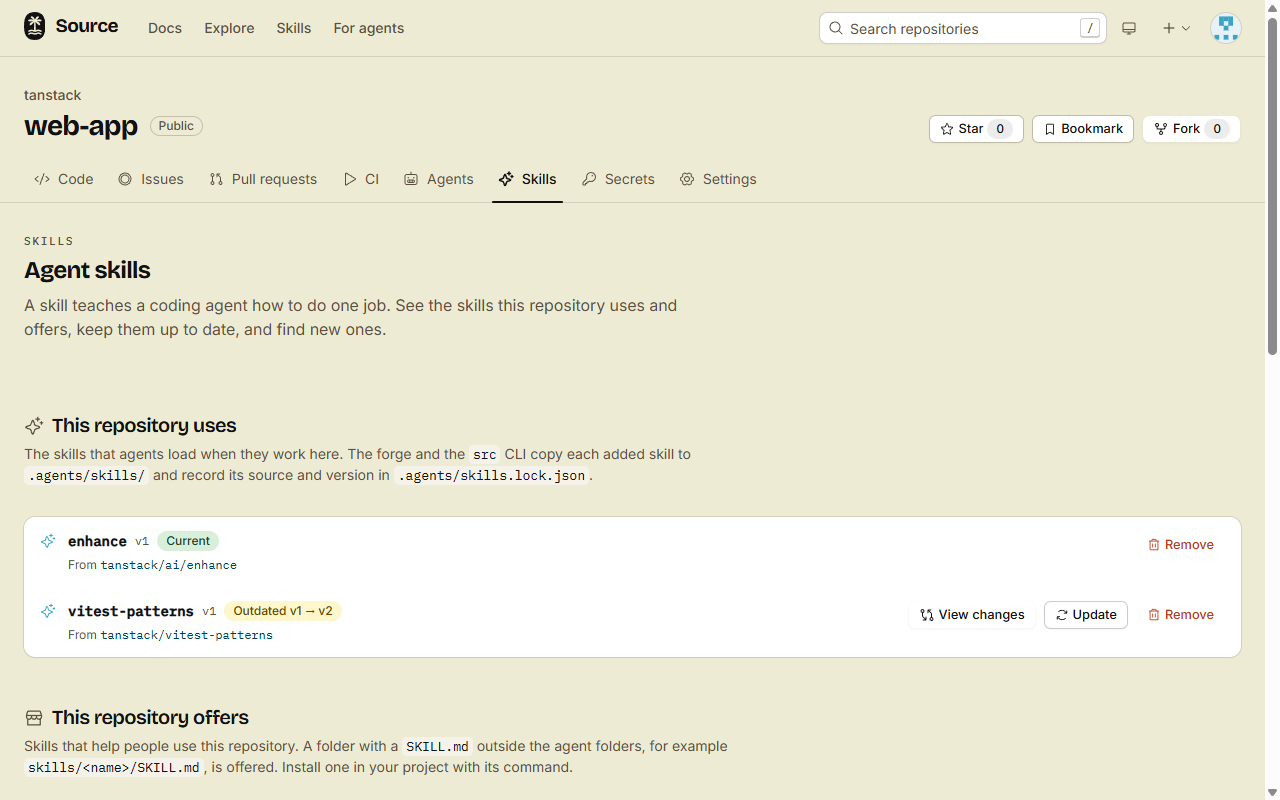Click the Outdated v1 → v2 badge
The height and width of the screenshot is (800, 1280).
point(283,611)
